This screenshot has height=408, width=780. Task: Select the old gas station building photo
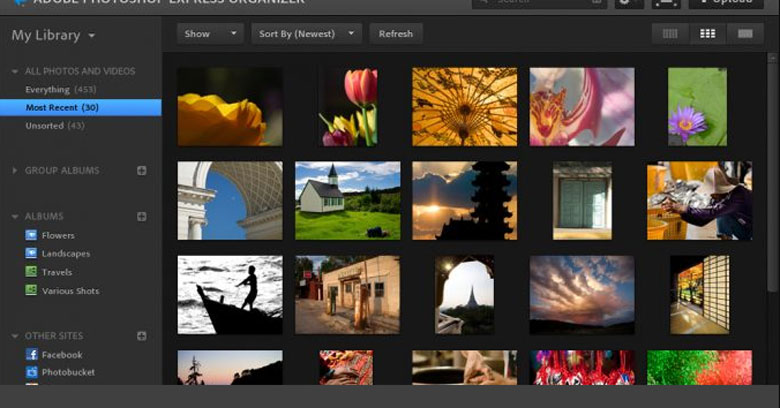click(348, 295)
